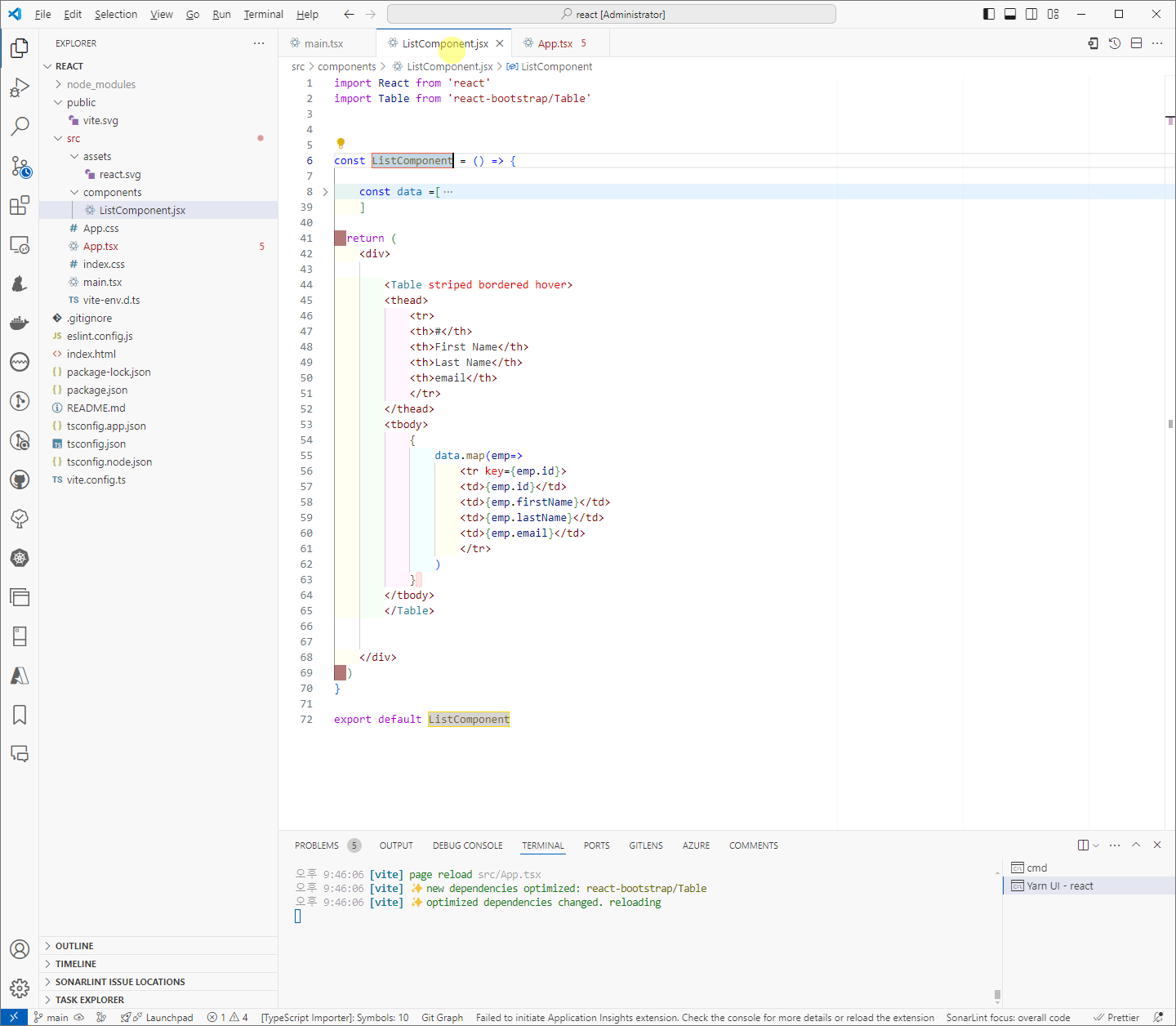Image resolution: width=1176 pixels, height=1026 pixels.
Task: Open timeline history icon in editor toolbar
Action: coord(1115,43)
